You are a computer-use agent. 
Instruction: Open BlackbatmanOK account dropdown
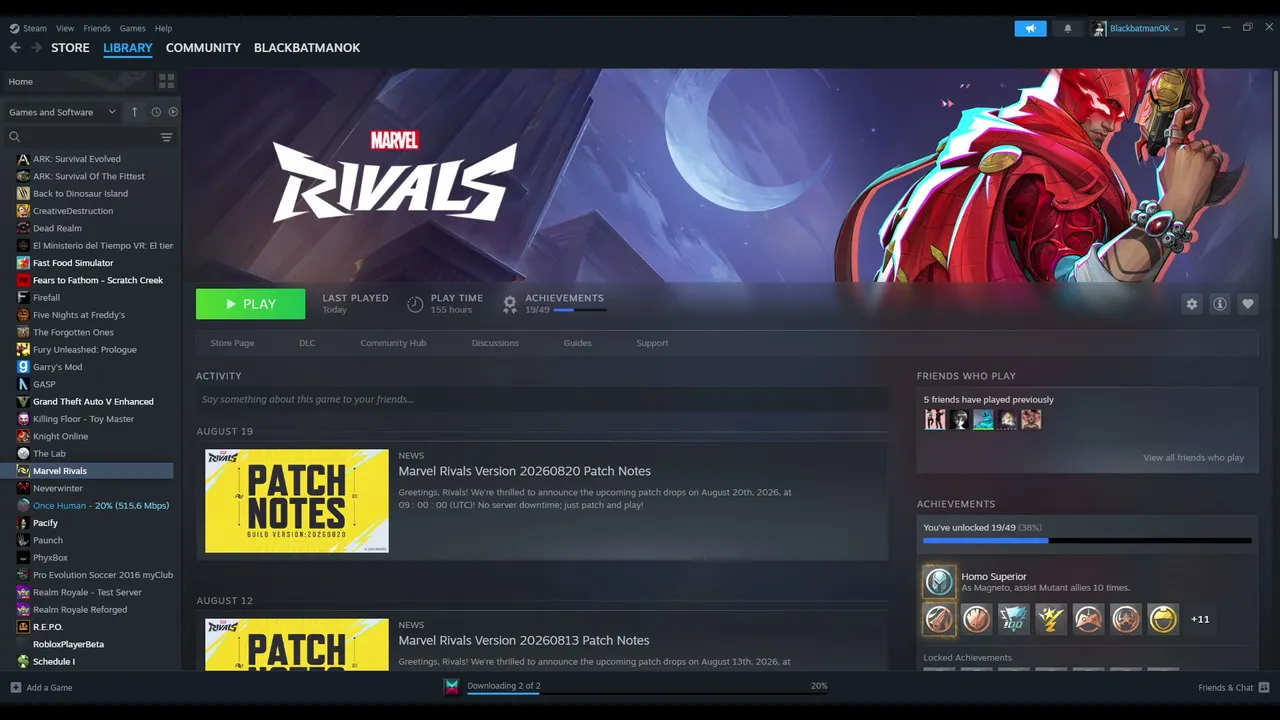(1136, 28)
